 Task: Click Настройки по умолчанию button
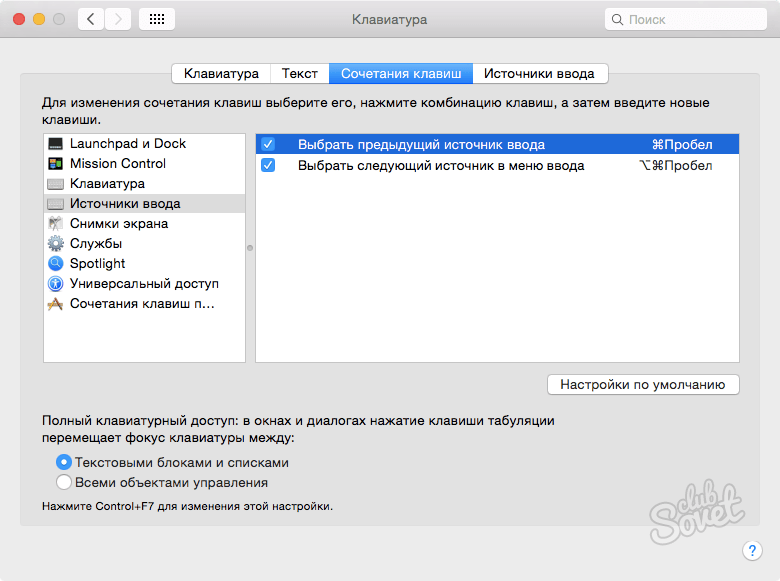coord(643,385)
